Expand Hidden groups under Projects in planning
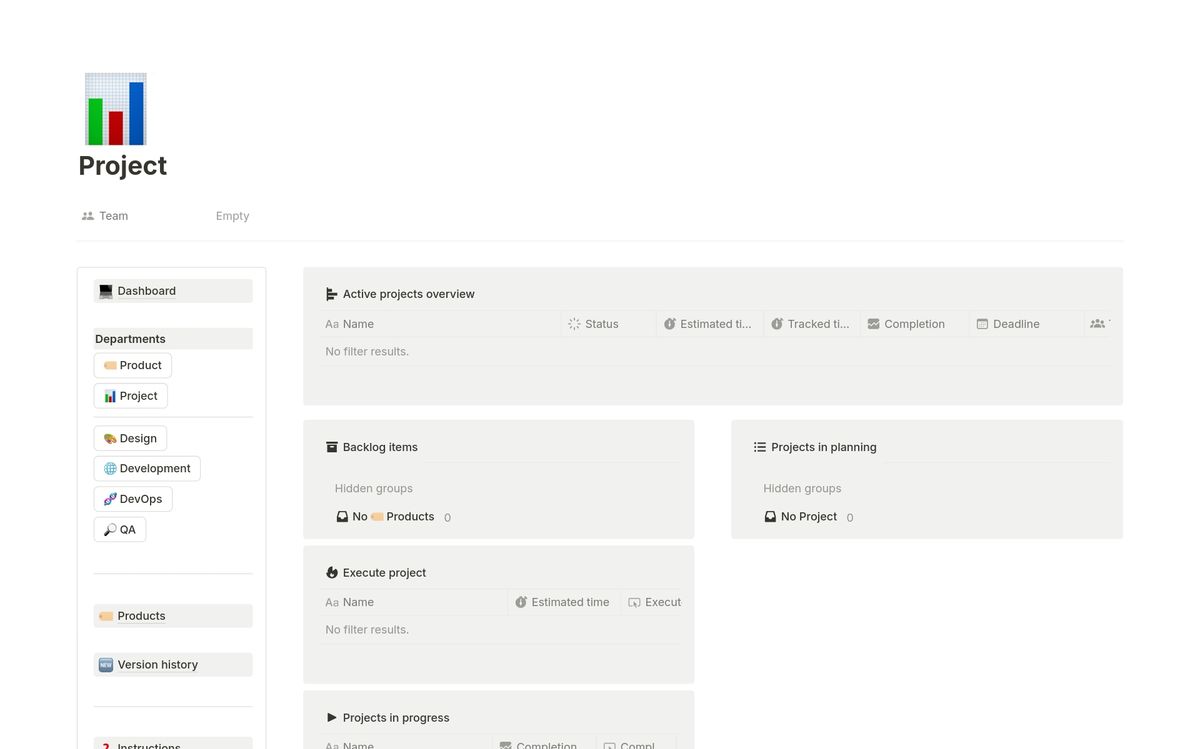Image resolution: width=1200 pixels, height=749 pixels. 802,489
